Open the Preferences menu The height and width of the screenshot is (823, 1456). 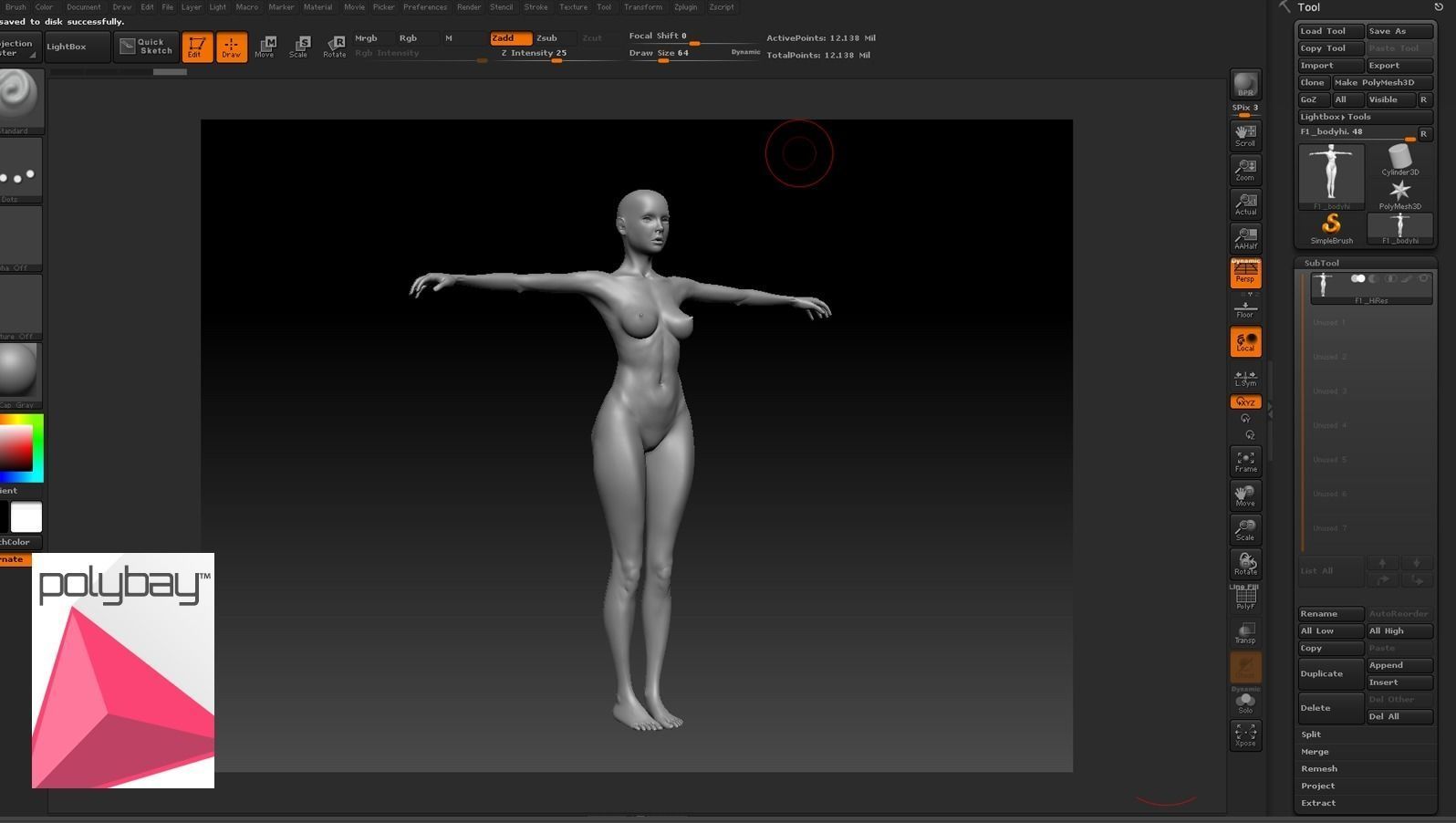(x=425, y=7)
